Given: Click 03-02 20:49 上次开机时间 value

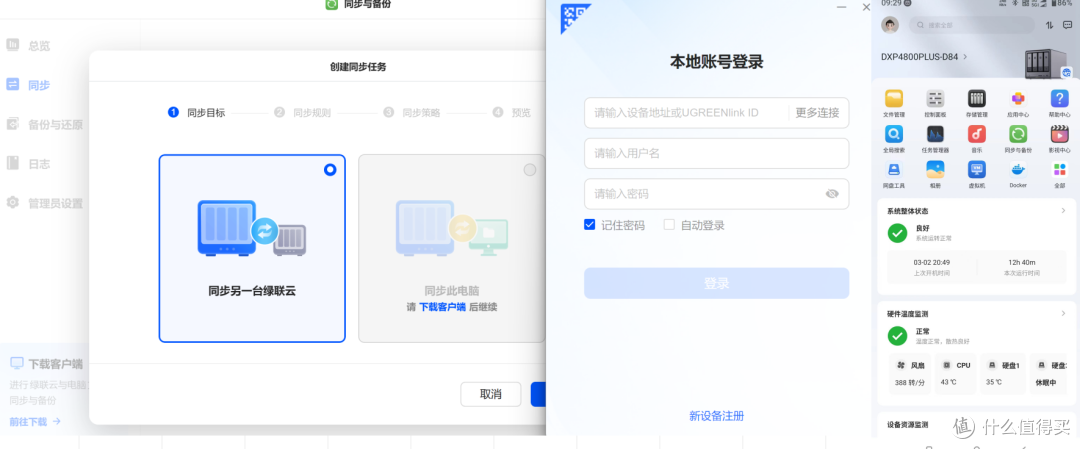Looking at the screenshot, I should 932,262.
